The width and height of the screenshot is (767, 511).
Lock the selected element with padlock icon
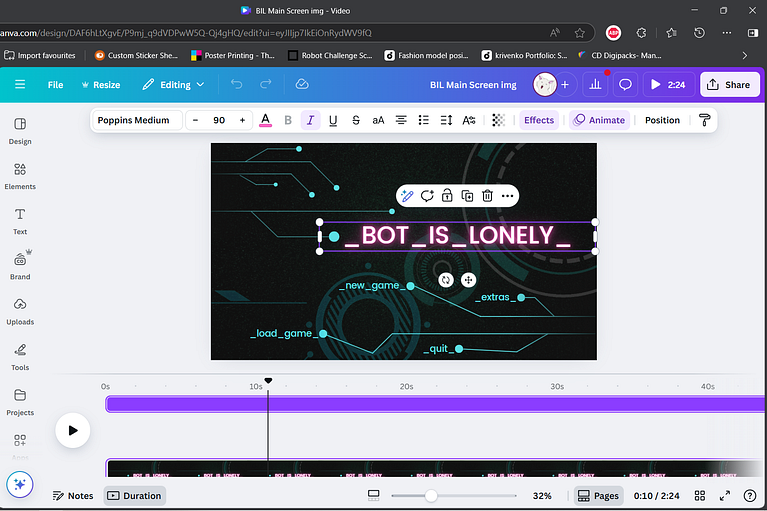[x=447, y=196]
